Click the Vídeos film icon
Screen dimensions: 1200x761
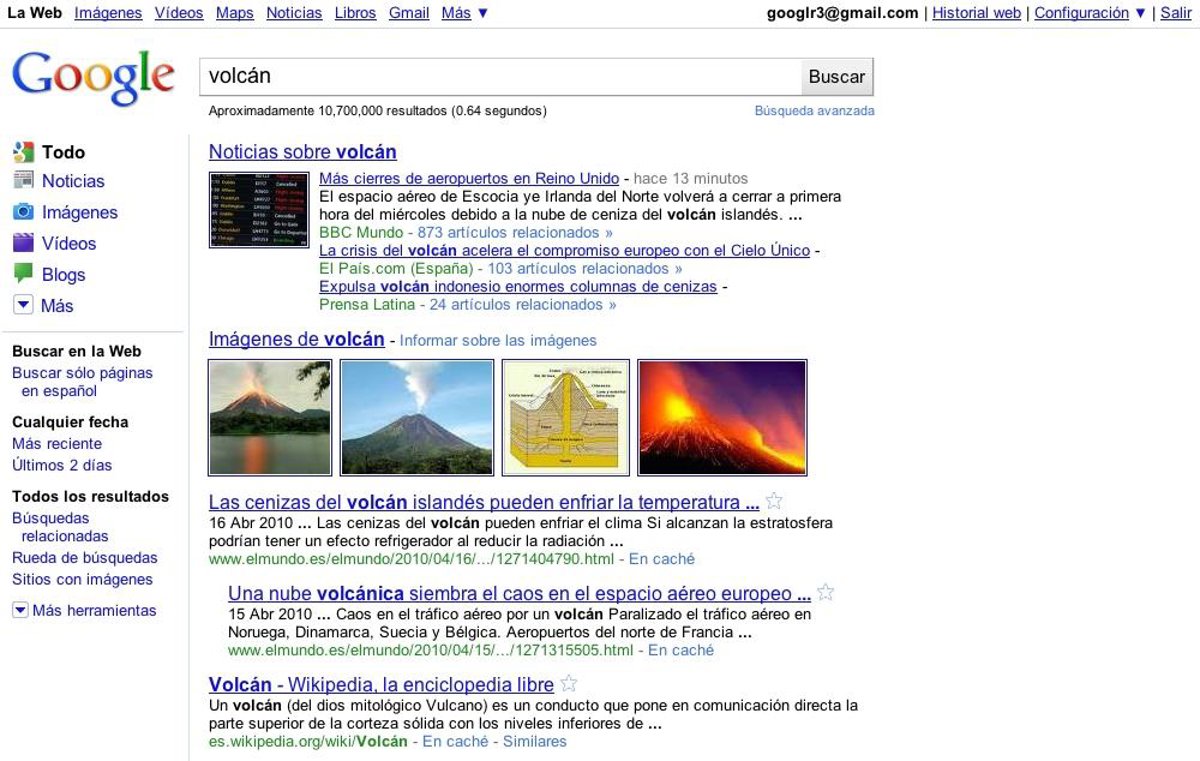click(x=23, y=243)
